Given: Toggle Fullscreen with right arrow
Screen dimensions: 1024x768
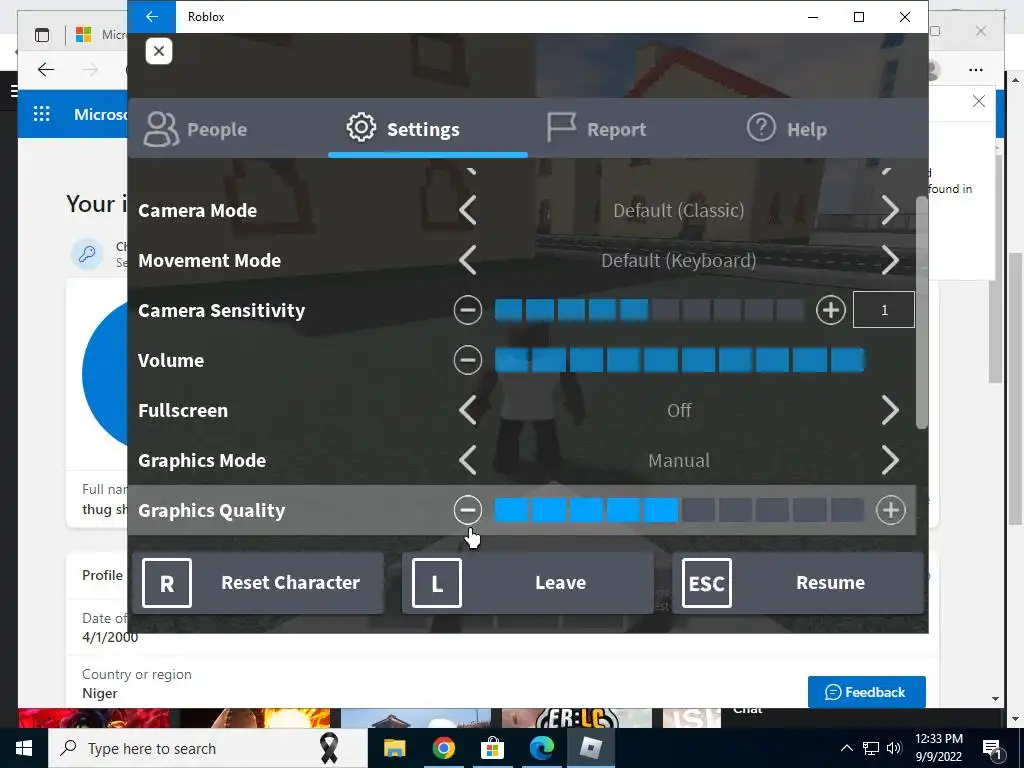Looking at the screenshot, I should pyautogui.click(x=890, y=410).
